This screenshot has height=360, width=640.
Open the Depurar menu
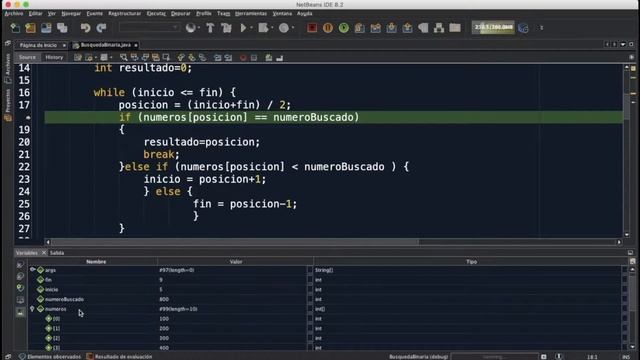[180, 13]
